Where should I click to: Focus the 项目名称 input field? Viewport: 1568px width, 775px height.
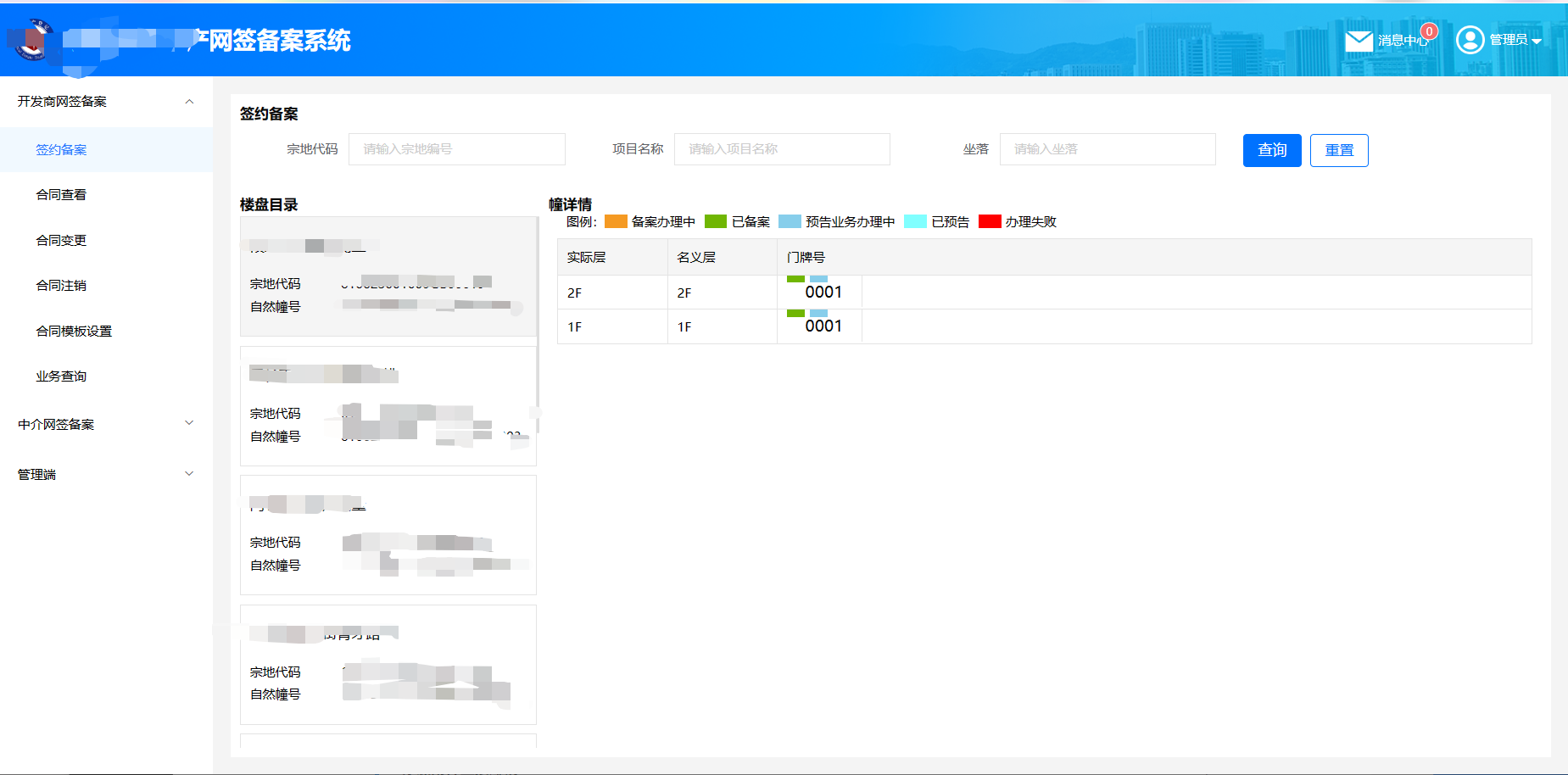pos(782,149)
